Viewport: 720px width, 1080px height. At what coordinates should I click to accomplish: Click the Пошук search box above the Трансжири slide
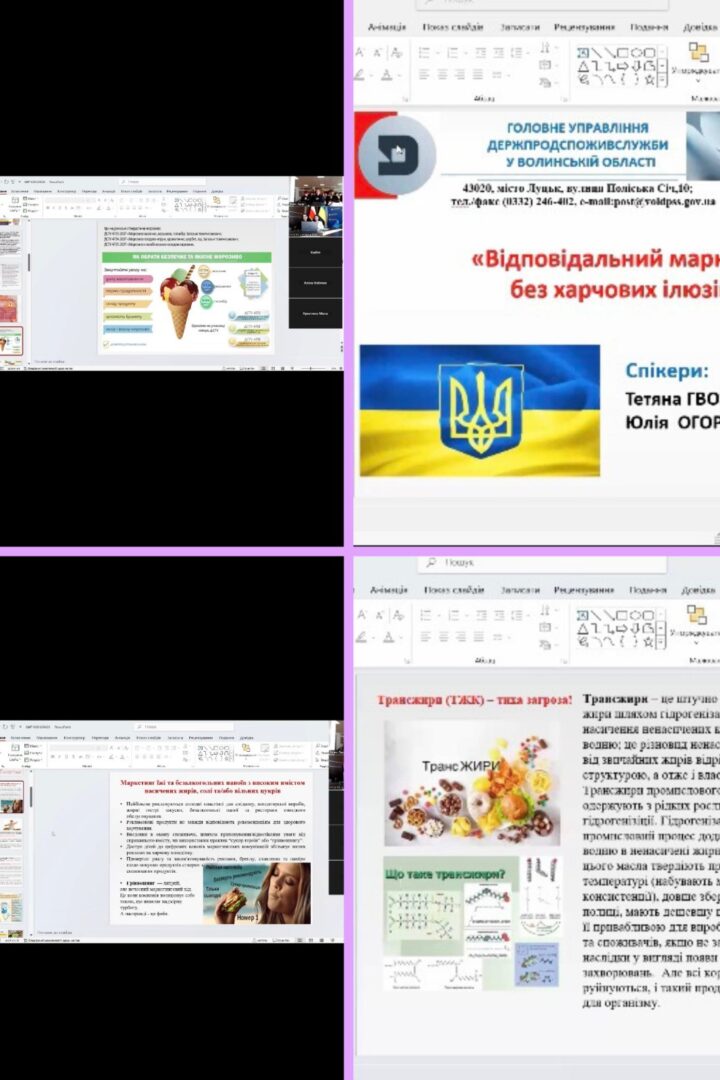[x=542, y=563]
